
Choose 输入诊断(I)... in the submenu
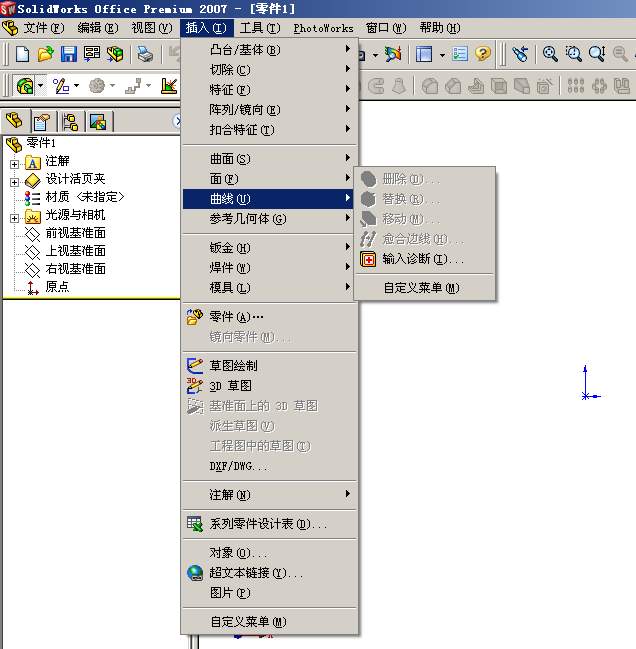[x=424, y=259]
